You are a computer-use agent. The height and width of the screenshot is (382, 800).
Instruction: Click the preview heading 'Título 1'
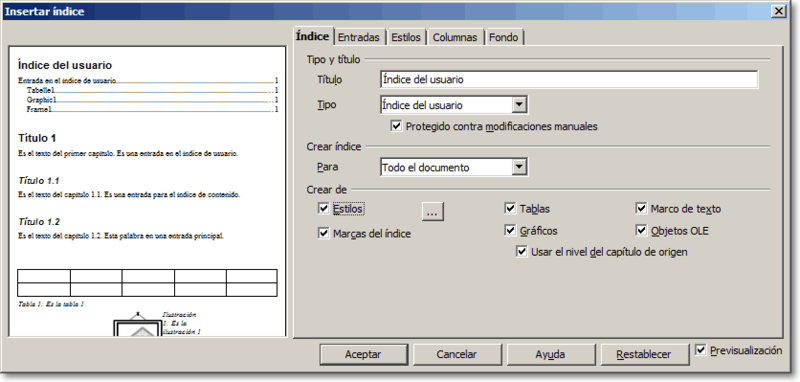(x=37, y=138)
